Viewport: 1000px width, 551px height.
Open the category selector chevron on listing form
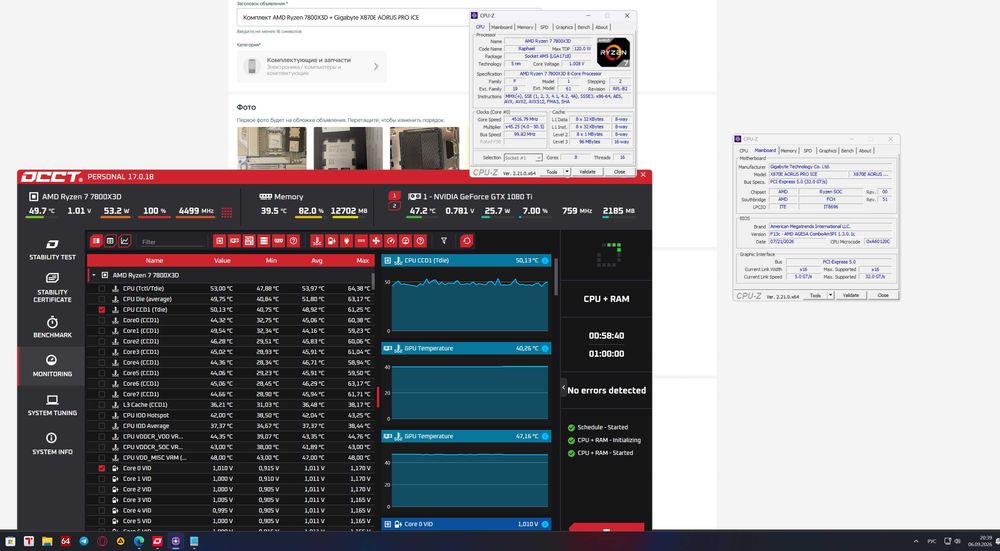[376, 66]
